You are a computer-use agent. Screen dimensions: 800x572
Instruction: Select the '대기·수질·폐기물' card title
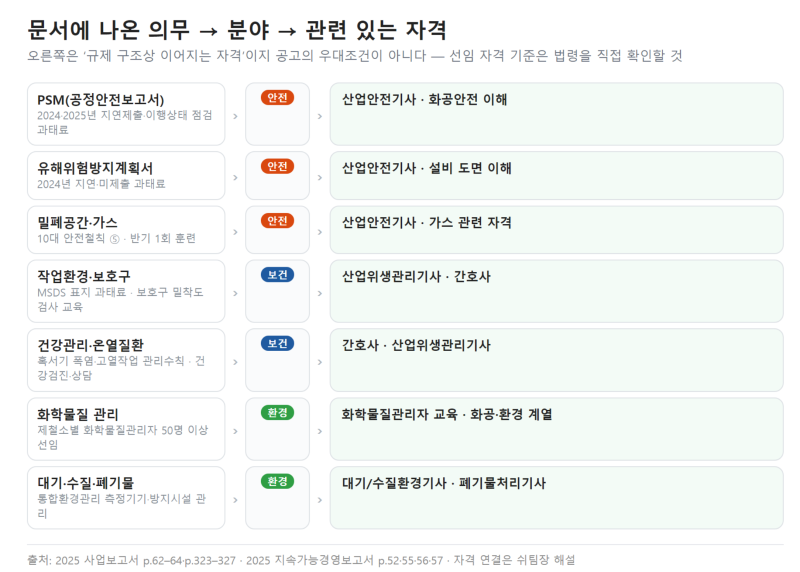[85, 483]
